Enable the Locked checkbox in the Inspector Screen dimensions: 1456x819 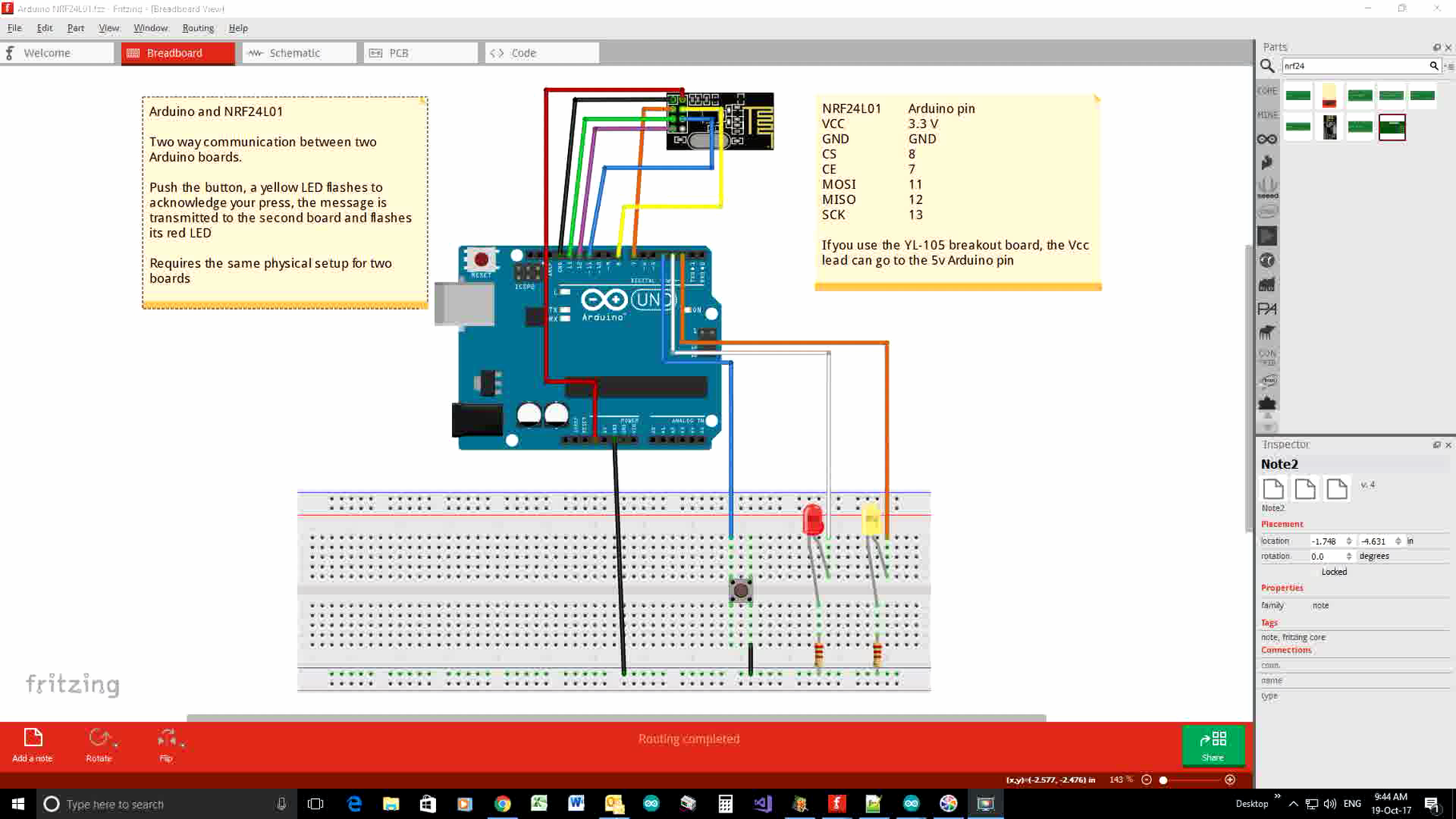pyautogui.click(x=1315, y=573)
